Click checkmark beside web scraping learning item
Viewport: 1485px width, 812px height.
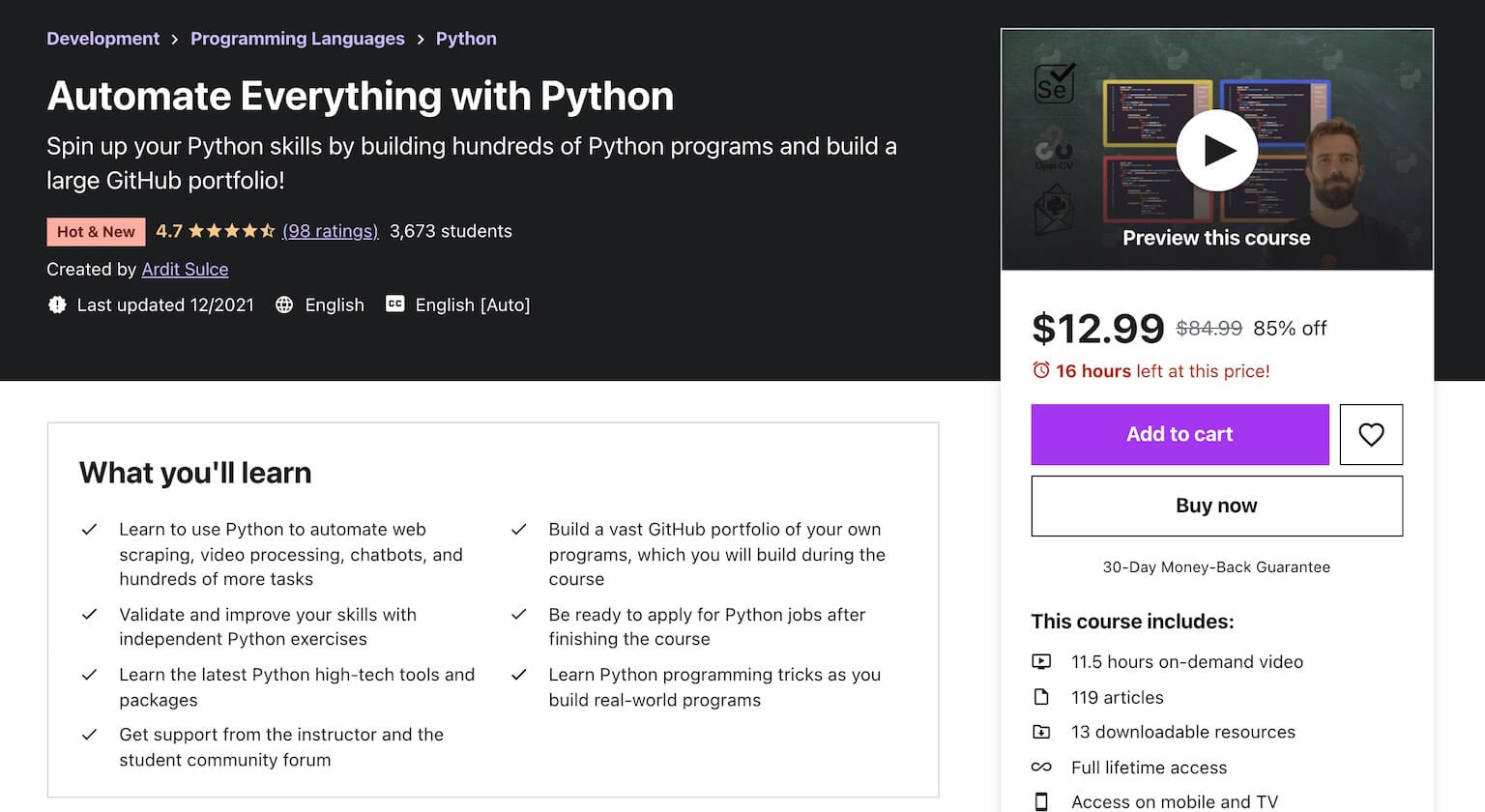click(x=89, y=530)
